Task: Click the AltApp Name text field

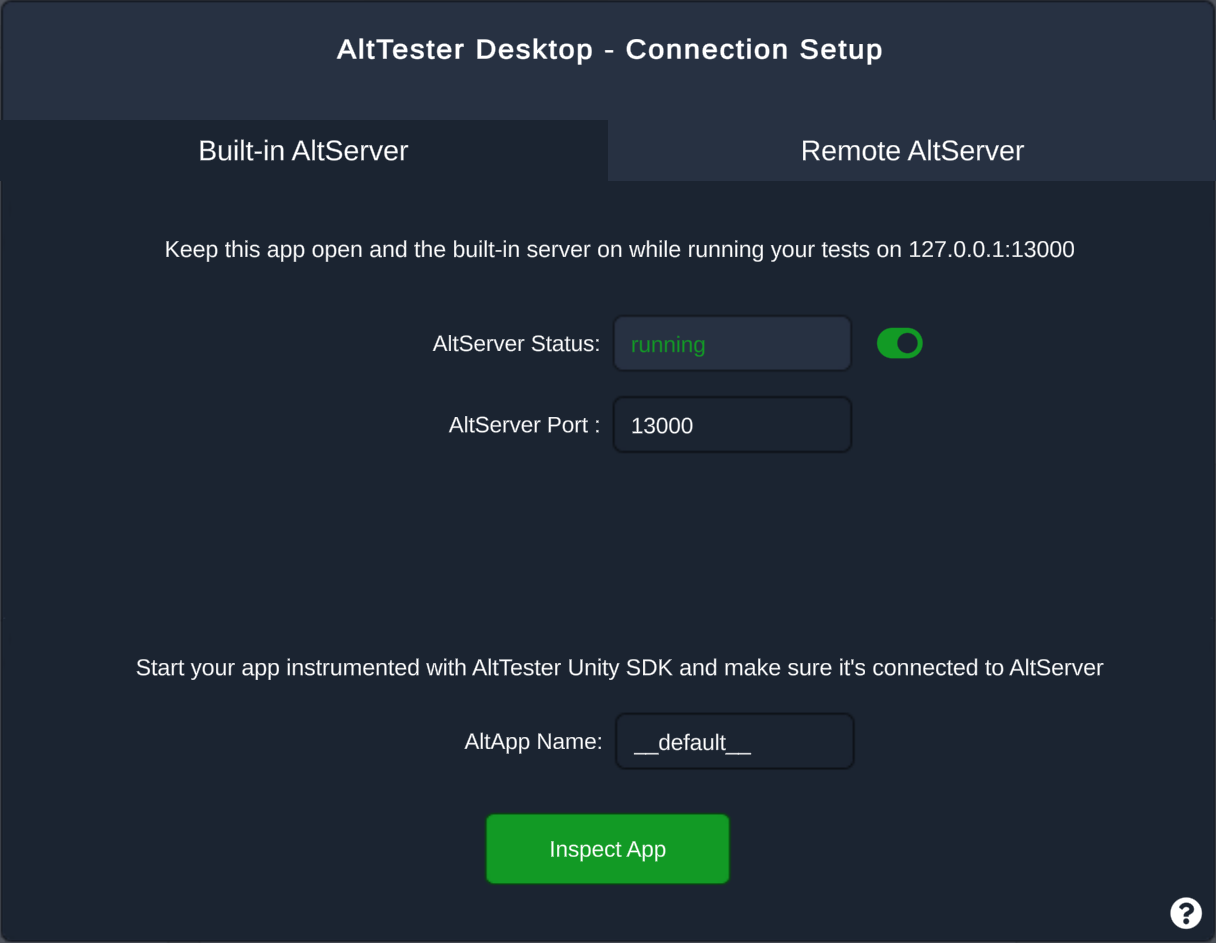Action: pos(734,741)
